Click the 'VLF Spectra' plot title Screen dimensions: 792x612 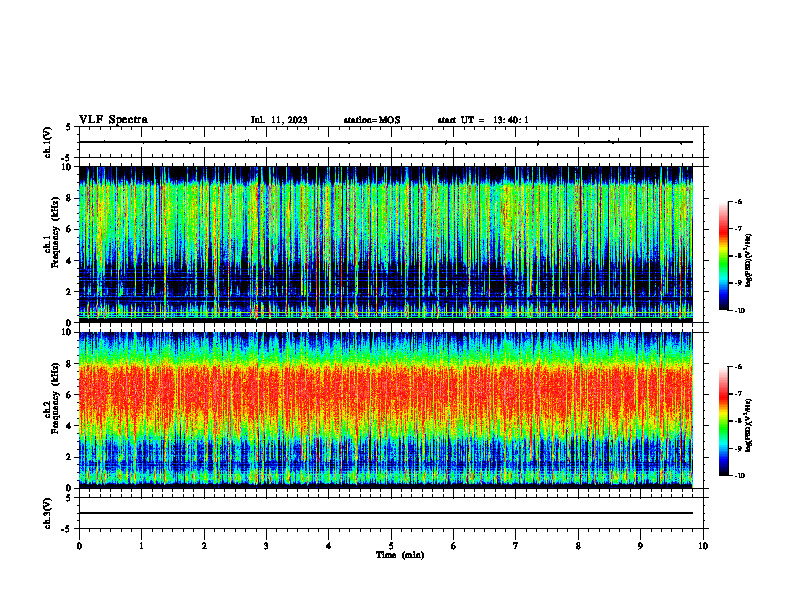[113, 120]
